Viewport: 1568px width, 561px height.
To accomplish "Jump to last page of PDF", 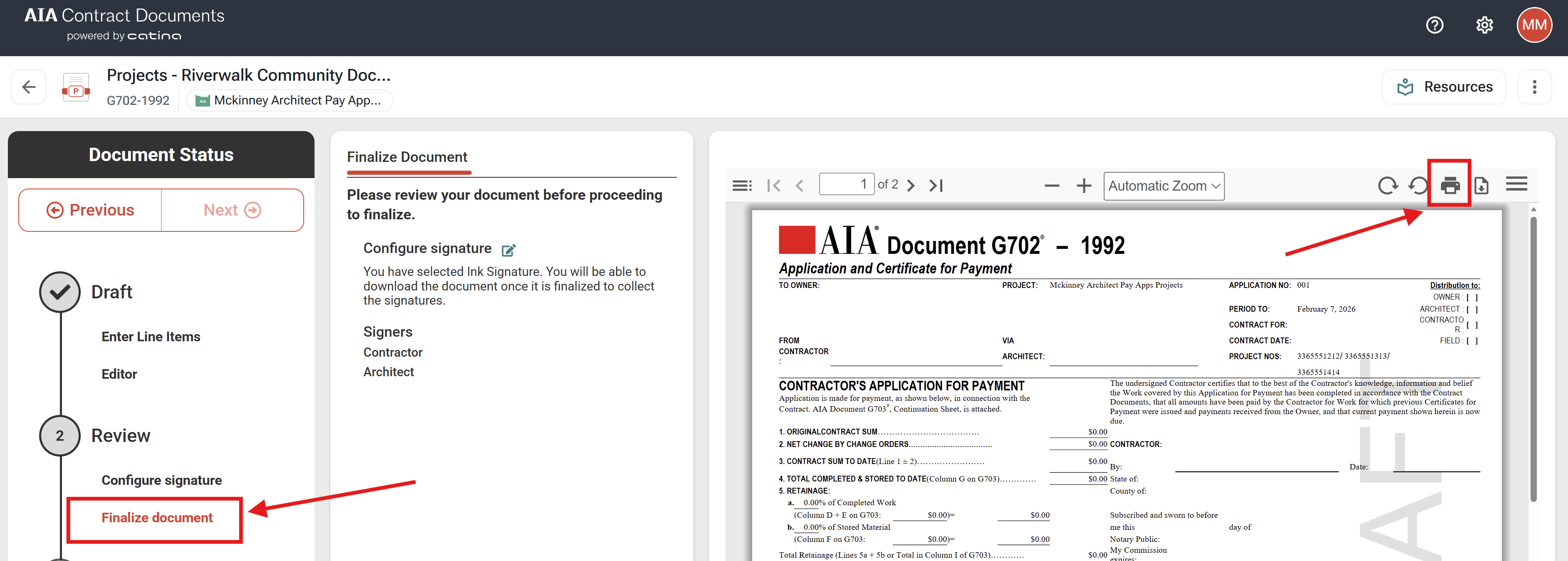I will point(936,185).
